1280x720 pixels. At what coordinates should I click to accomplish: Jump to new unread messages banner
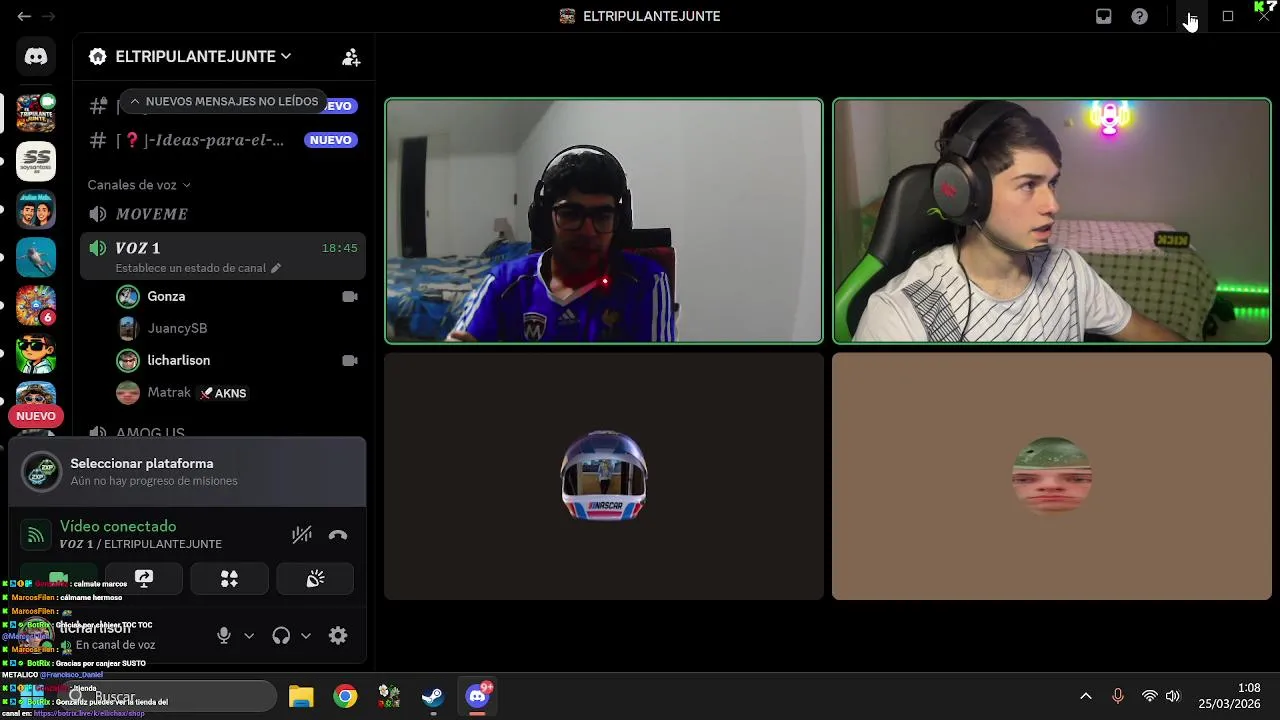point(224,101)
